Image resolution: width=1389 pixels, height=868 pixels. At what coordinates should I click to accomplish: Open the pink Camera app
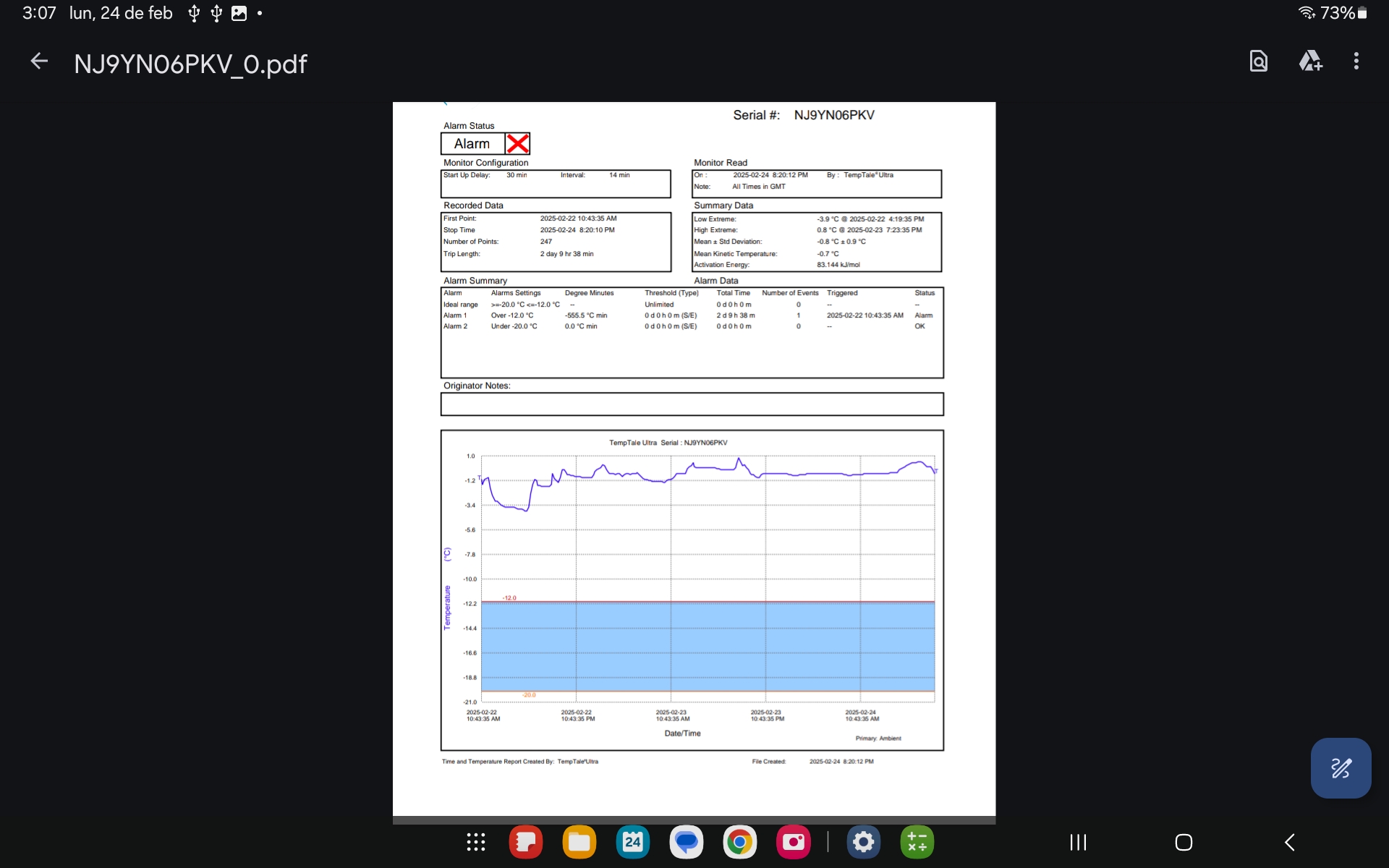click(794, 842)
